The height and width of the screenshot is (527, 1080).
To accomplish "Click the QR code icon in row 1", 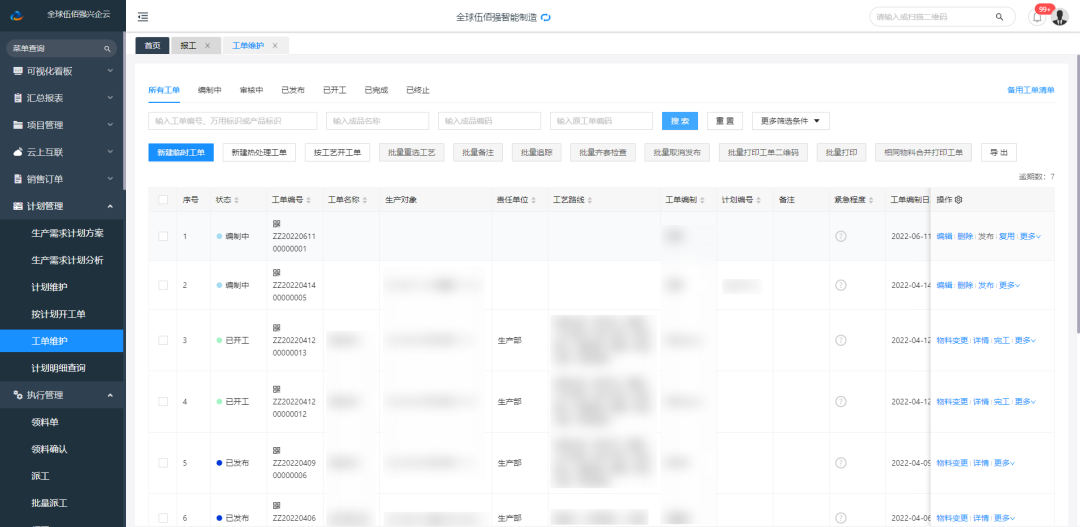I will click(277, 222).
